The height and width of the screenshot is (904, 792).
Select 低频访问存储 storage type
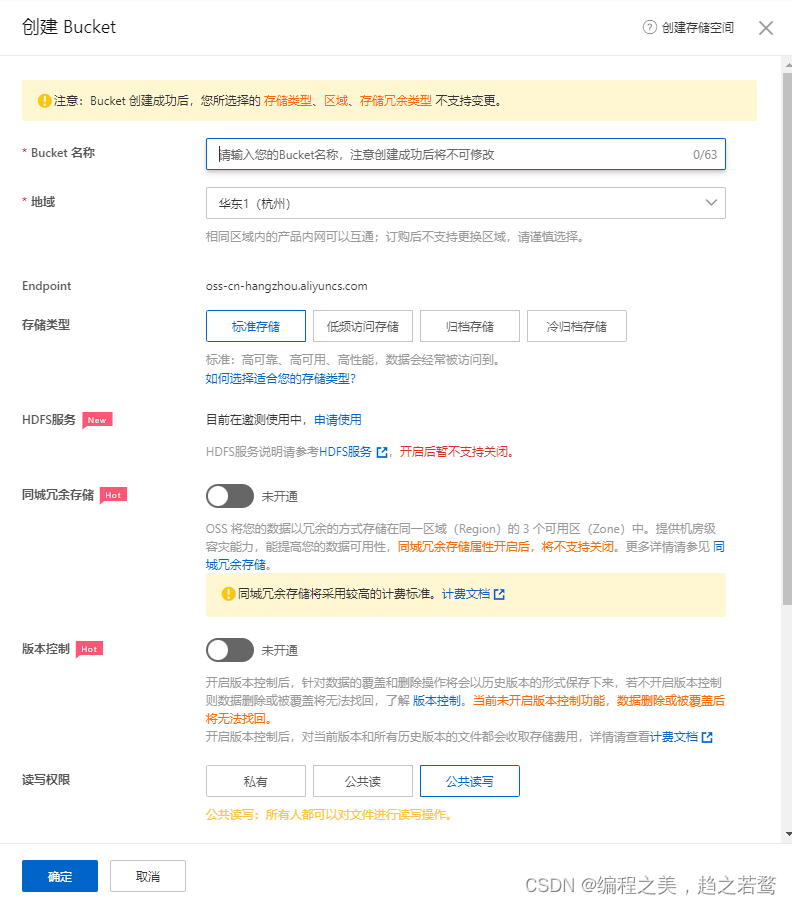[x=363, y=326]
